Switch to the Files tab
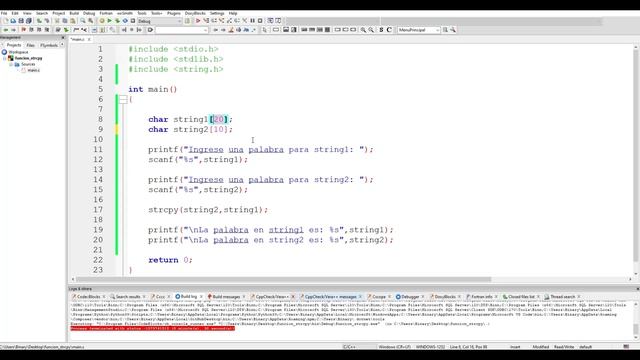Image resolution: width=640 pixels, height=360 pixels. pyautogui.click(x=31, y=45)
